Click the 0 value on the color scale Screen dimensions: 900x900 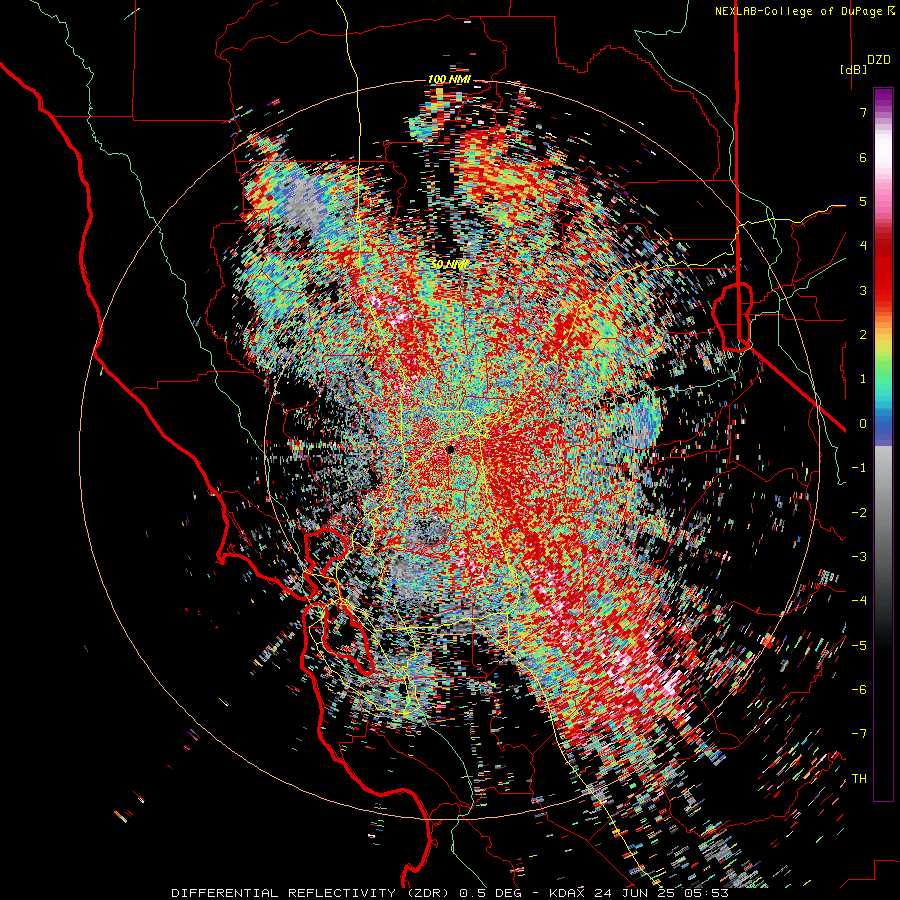pos(863,424)
